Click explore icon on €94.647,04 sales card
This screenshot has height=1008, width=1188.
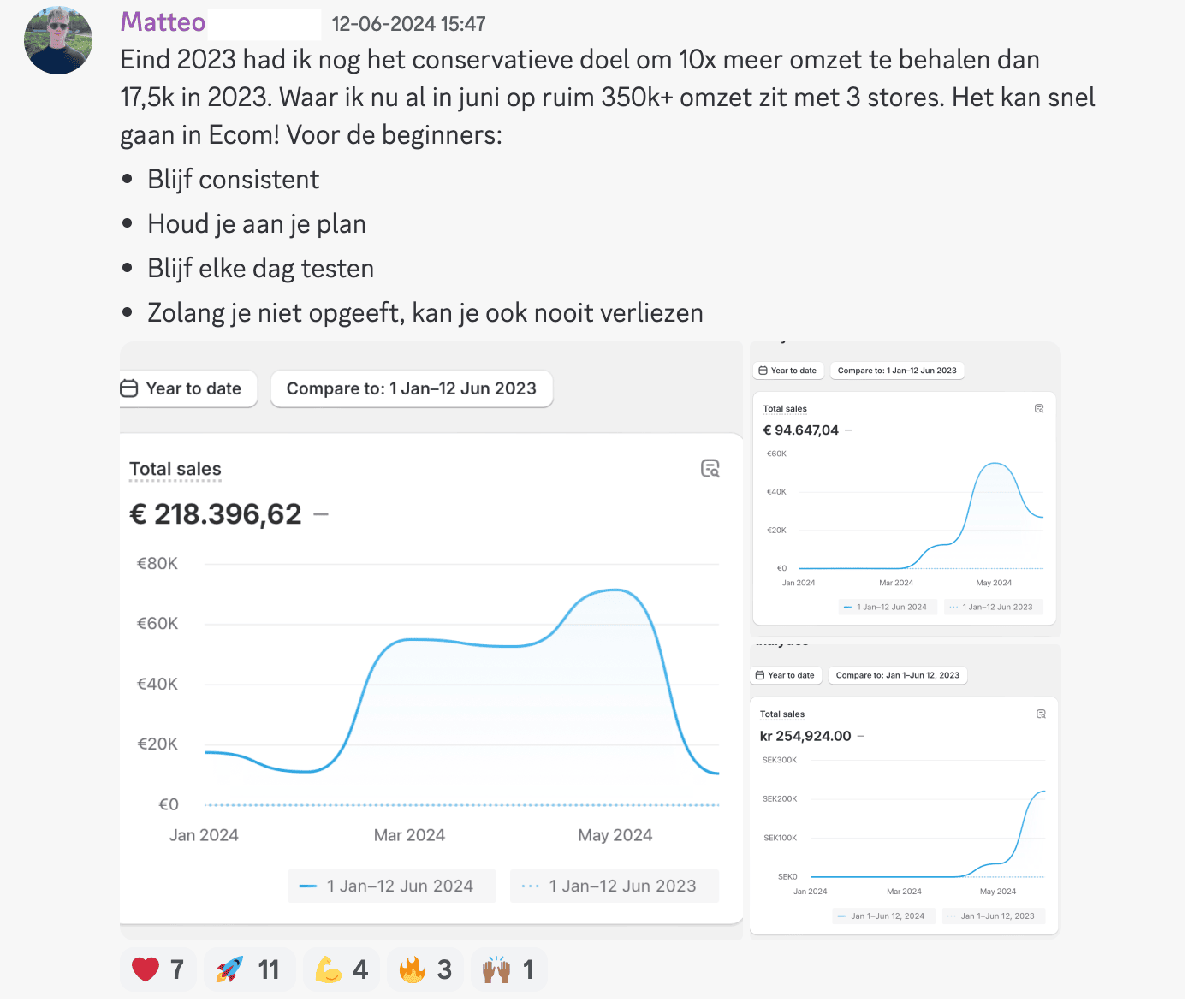(1039, 409)
